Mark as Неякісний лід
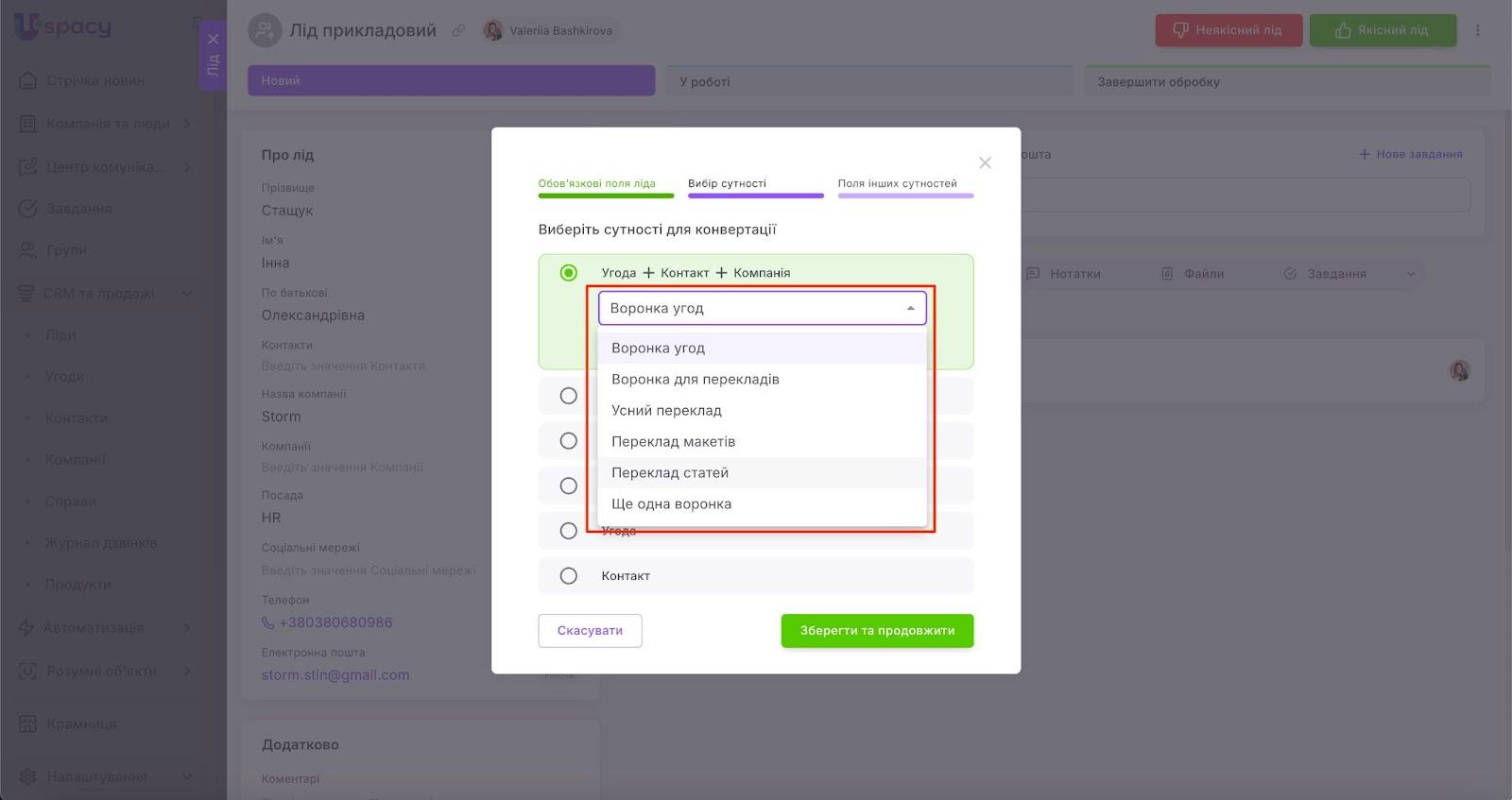 click(1228, 30)
